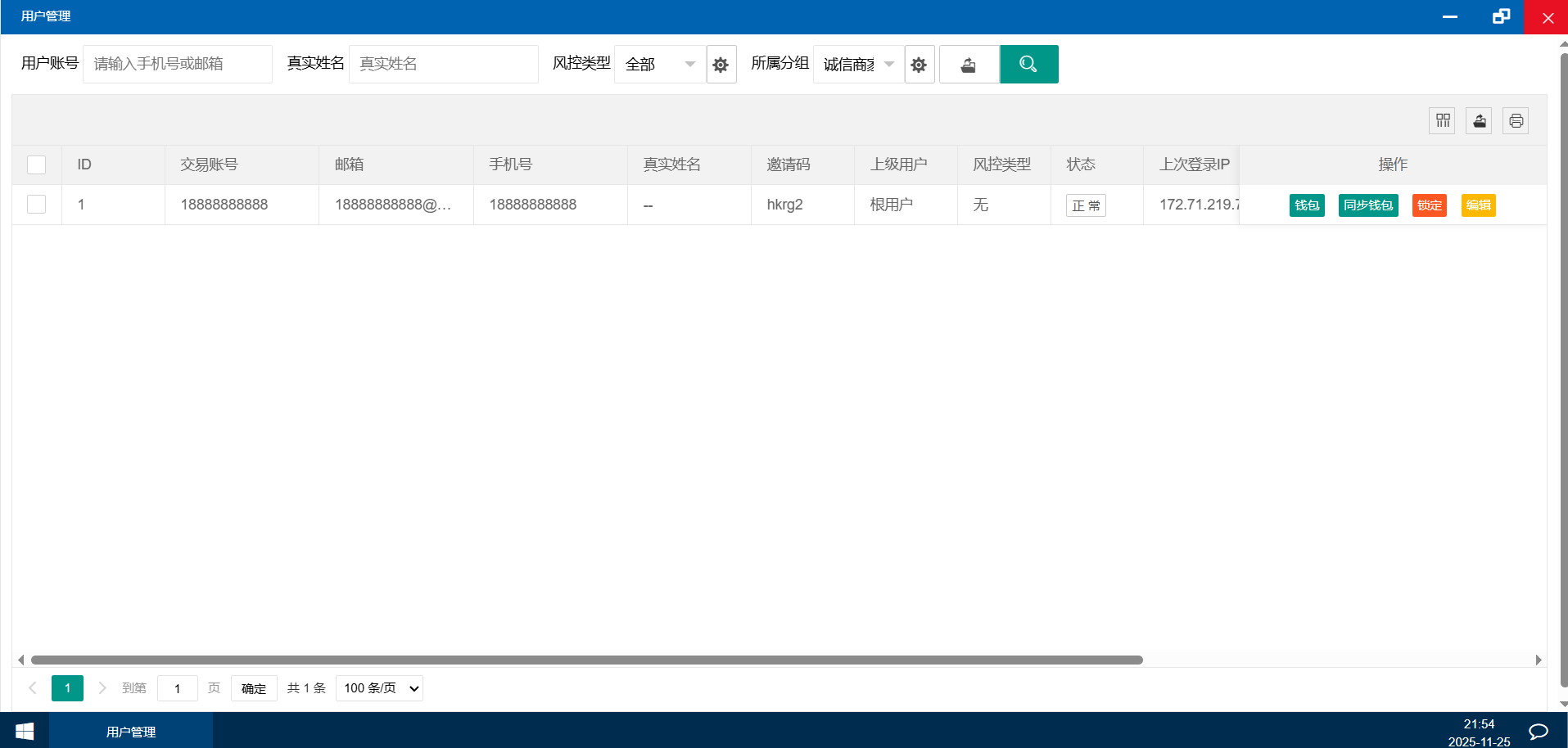The height and width of the screenshot is (748, 1568).
Task: Open settings gear next to 所属分组 dropdown
Action: pos(919,64)
